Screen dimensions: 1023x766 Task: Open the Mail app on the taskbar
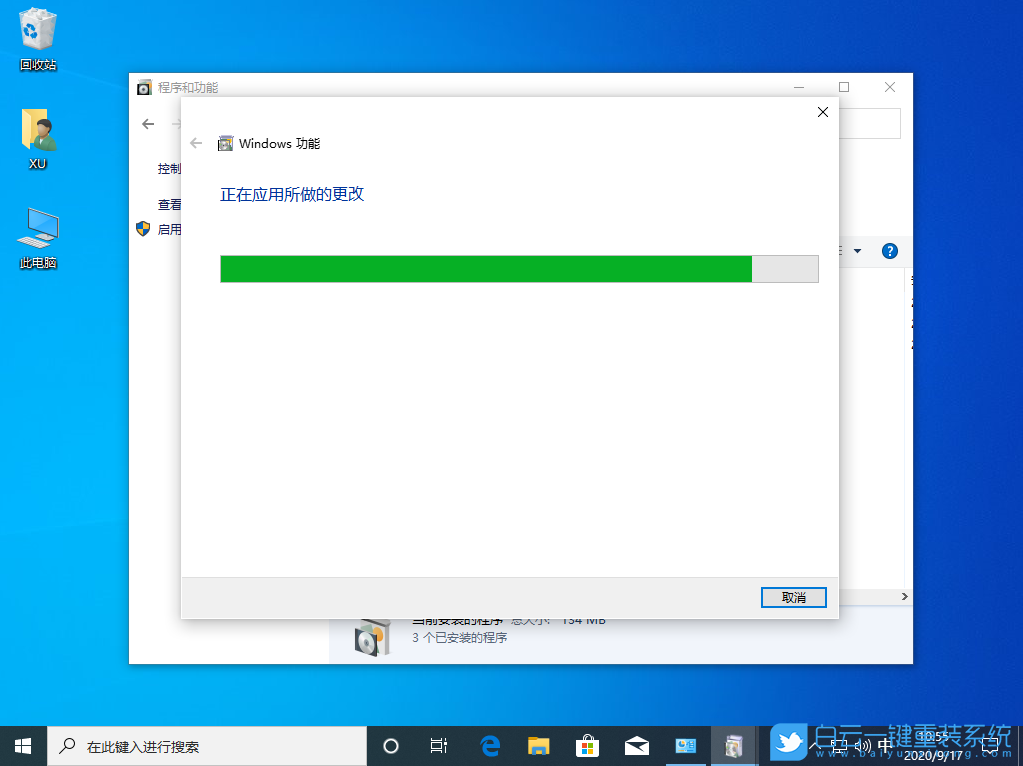pos(636,745)
